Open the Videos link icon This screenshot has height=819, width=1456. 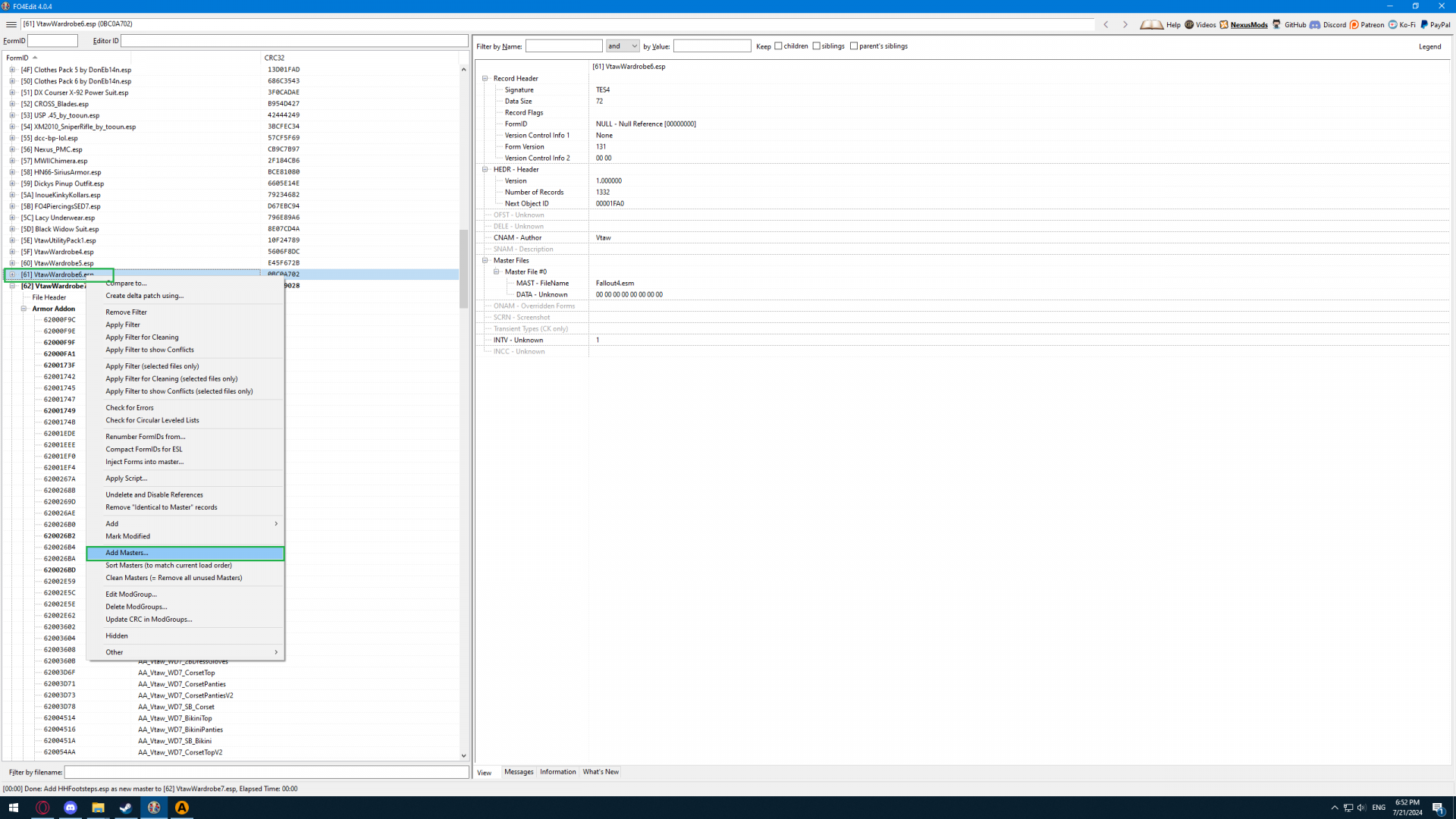[1189, 24]
